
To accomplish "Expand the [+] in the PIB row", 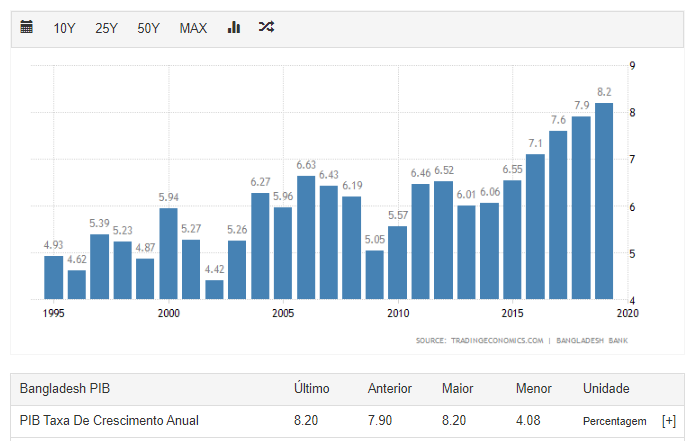I will coord(669,421).
